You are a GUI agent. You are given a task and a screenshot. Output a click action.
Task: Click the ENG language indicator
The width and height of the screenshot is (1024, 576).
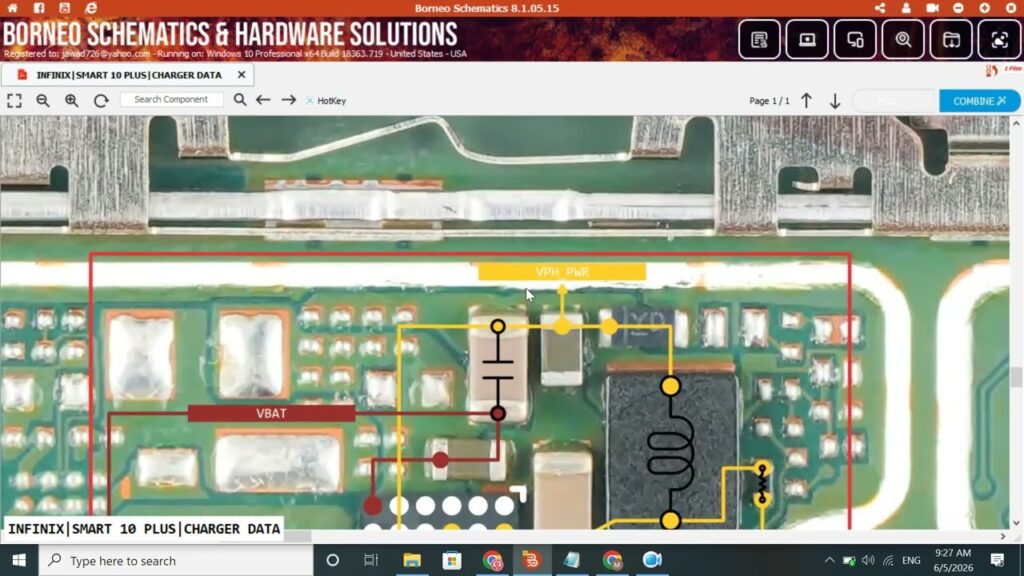pyautogui.click(x=911, y=560)
